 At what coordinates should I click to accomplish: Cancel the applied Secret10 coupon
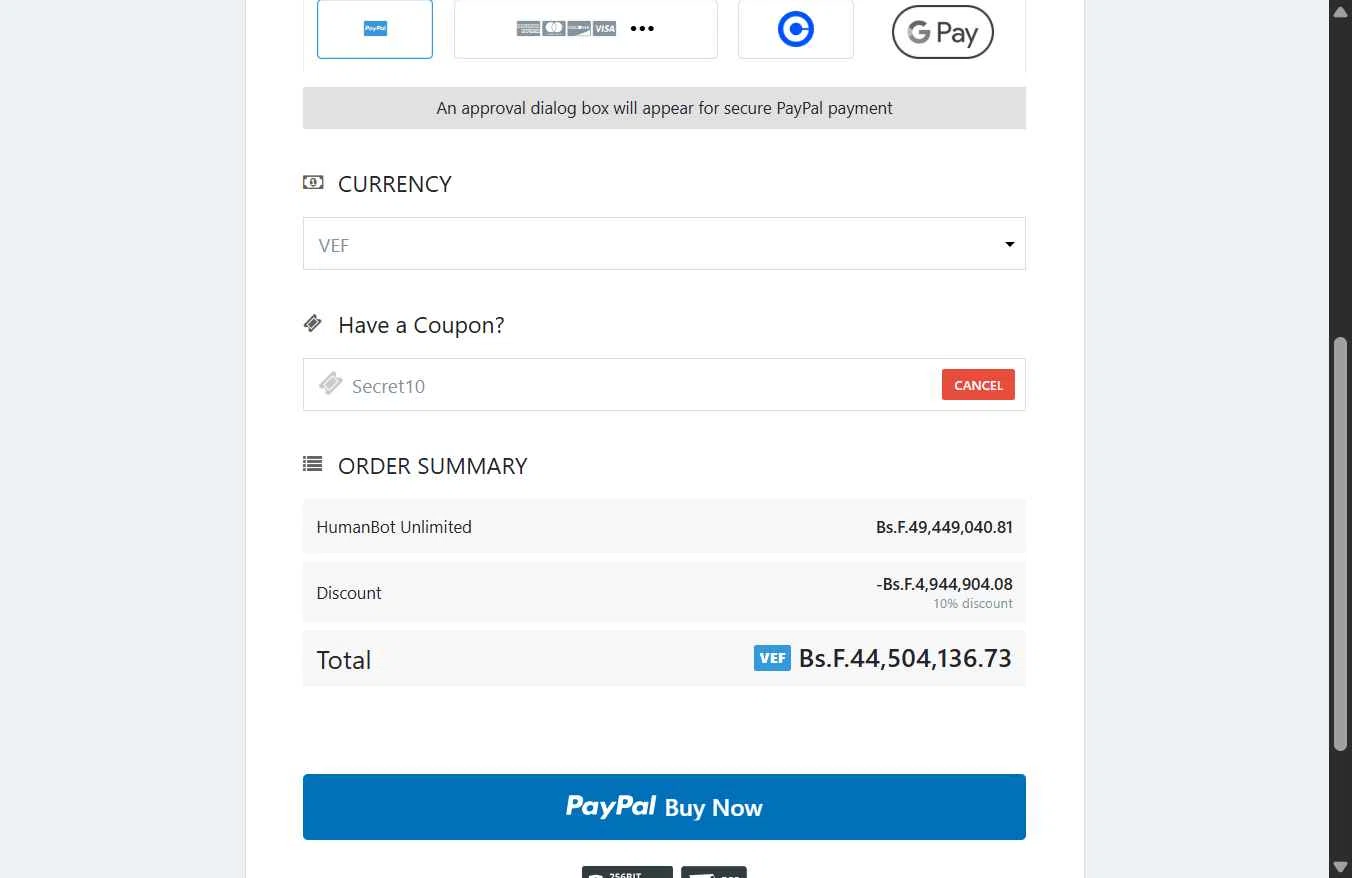click(x=978, y=385)
